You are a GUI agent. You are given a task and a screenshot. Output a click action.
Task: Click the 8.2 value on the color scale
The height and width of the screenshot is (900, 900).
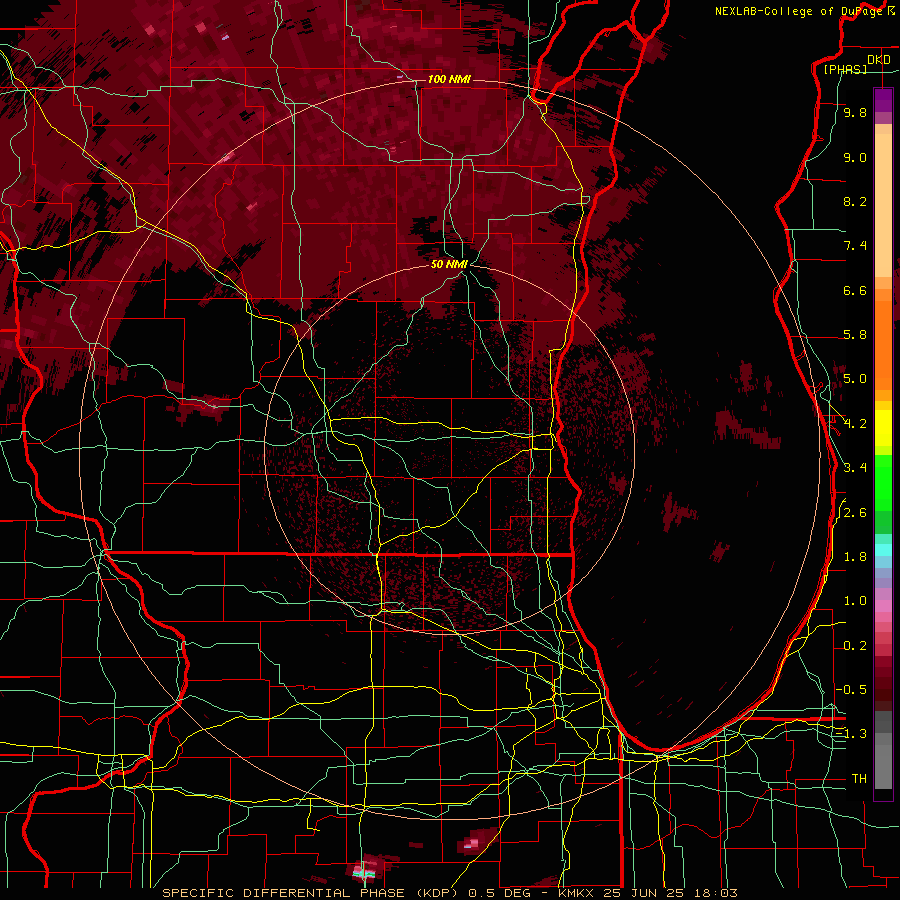pyautogui.click(x=855, y=201)
